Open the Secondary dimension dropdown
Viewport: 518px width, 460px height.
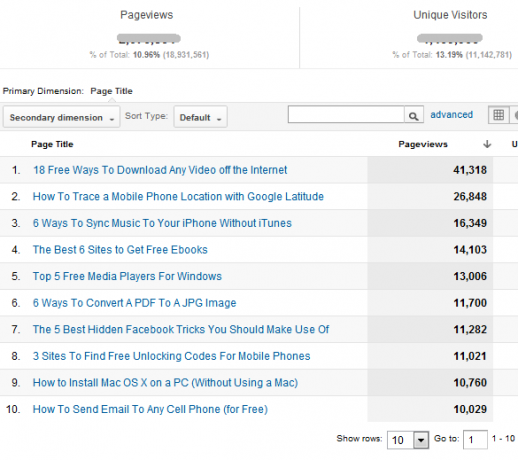(x=61, y=117)
